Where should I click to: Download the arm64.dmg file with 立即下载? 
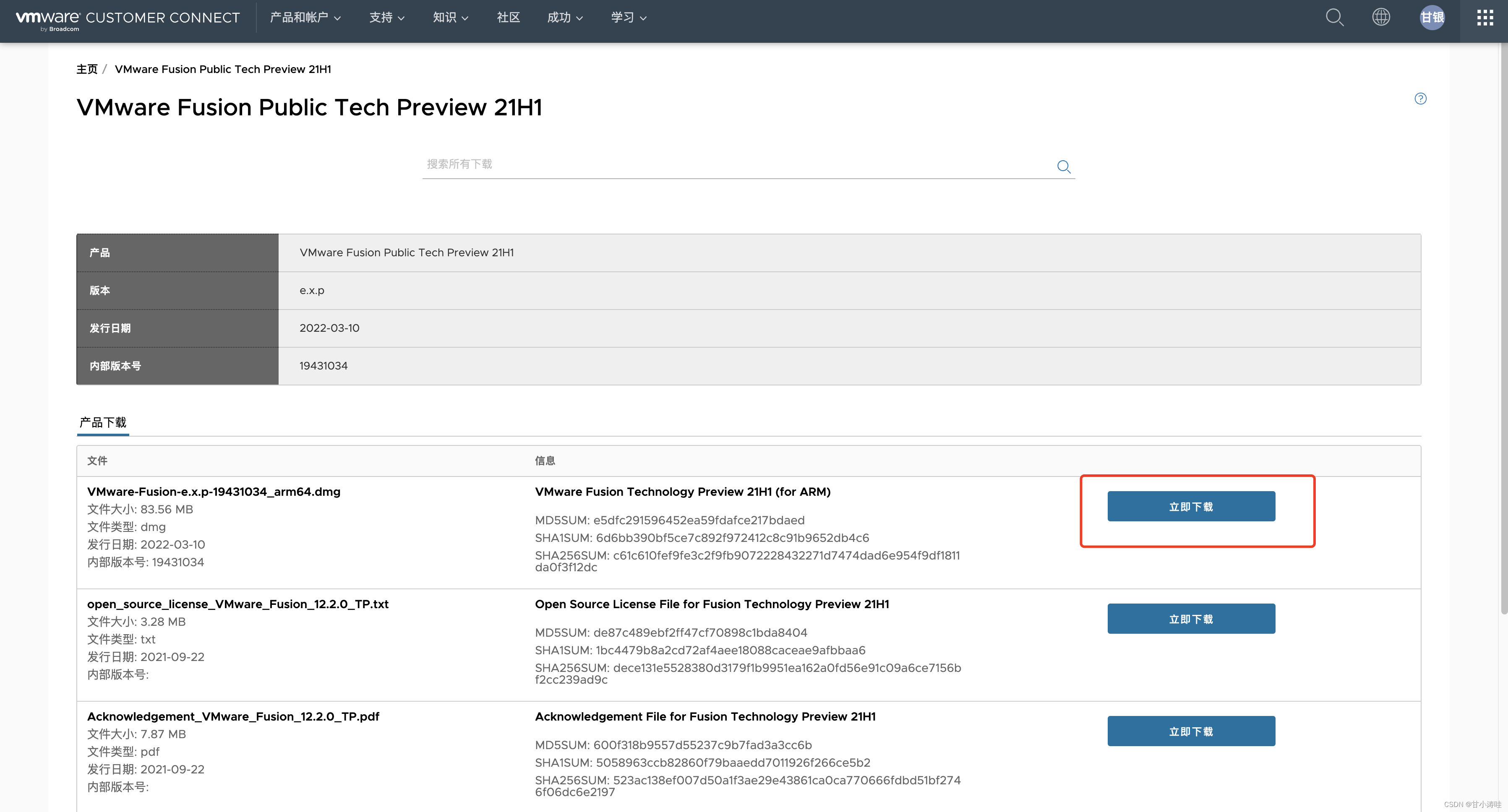1191,506
